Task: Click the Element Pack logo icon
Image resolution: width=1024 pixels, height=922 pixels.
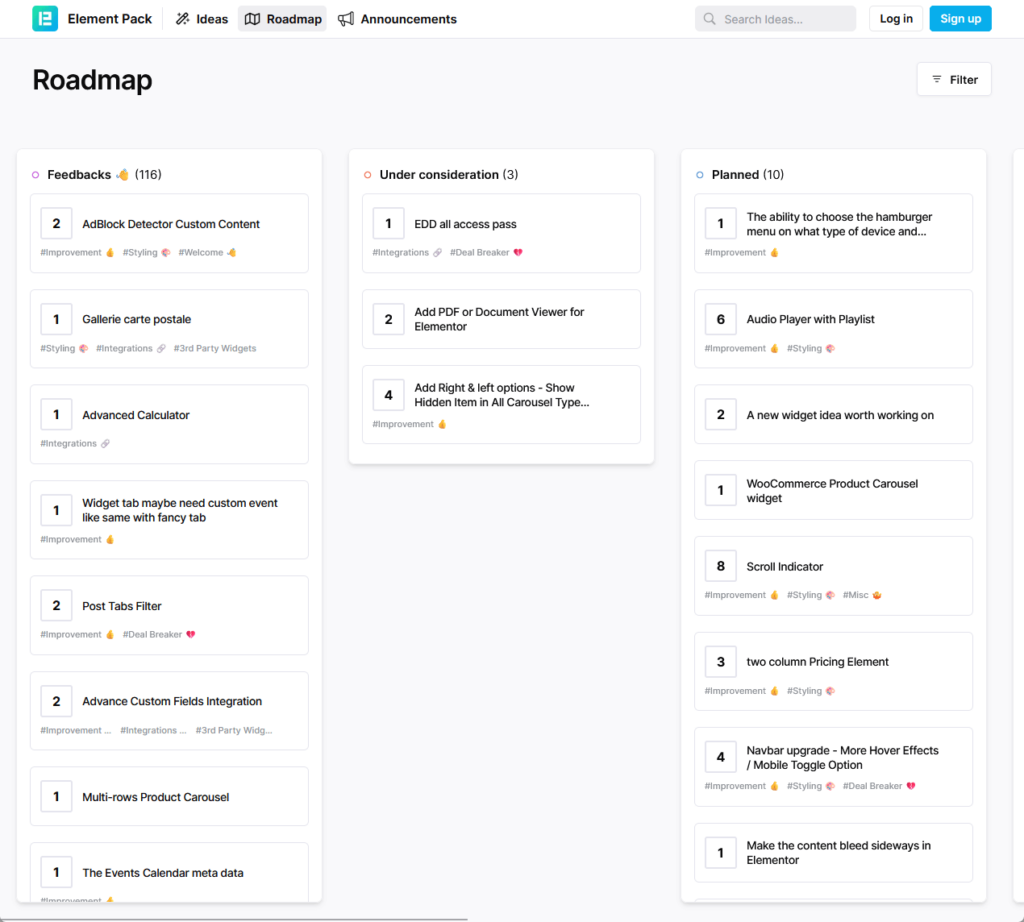Action: (x=45, y=19)
